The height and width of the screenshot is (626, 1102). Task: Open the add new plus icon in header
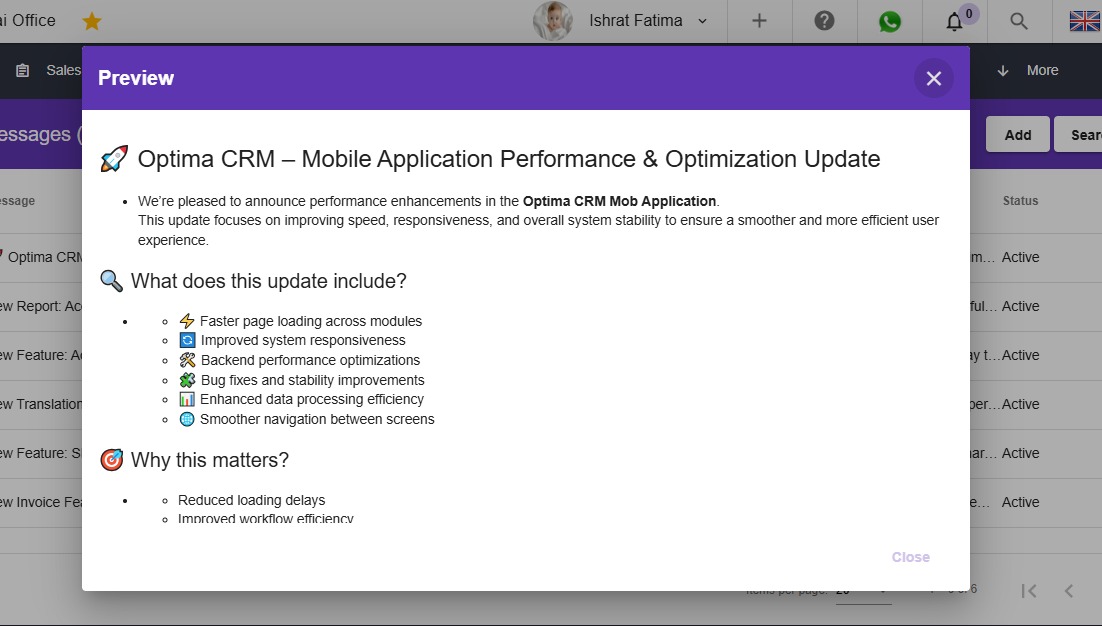[x=759, y=21]
